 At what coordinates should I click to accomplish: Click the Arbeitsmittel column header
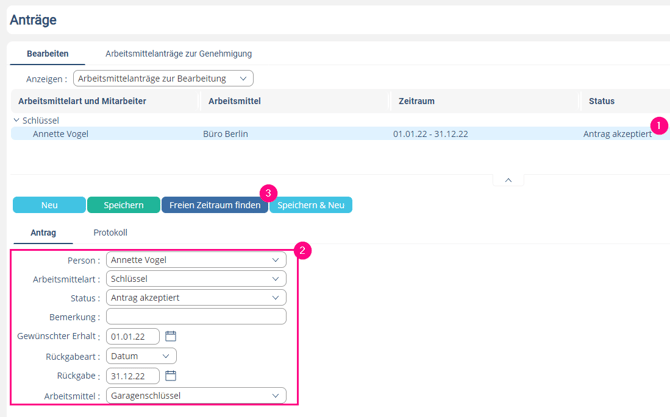tap(235, 101)
